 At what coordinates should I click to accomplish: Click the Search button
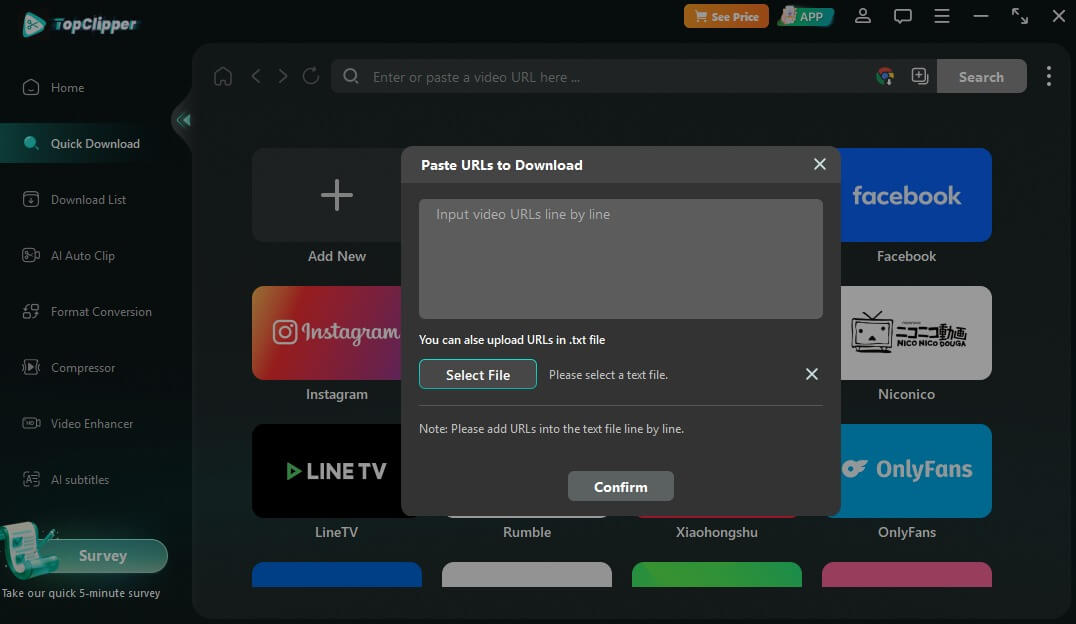[981, 76]
